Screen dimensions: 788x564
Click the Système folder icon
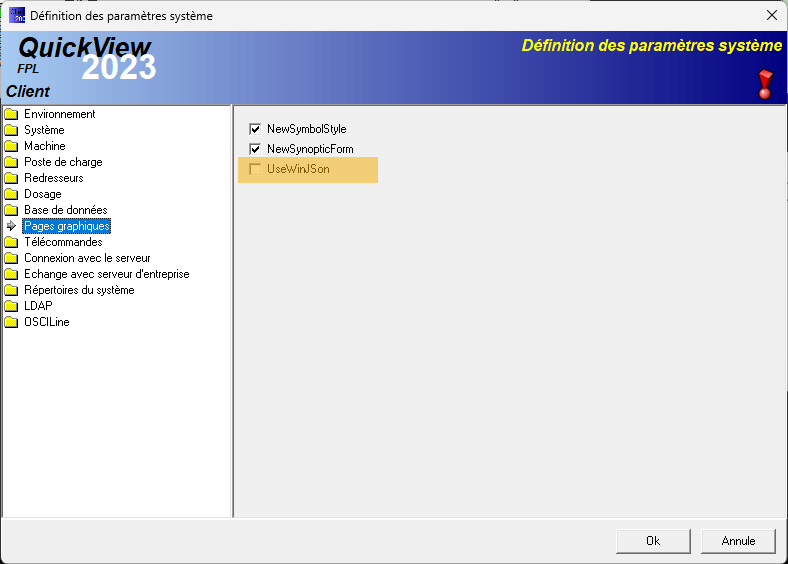(x=11, y=130)
